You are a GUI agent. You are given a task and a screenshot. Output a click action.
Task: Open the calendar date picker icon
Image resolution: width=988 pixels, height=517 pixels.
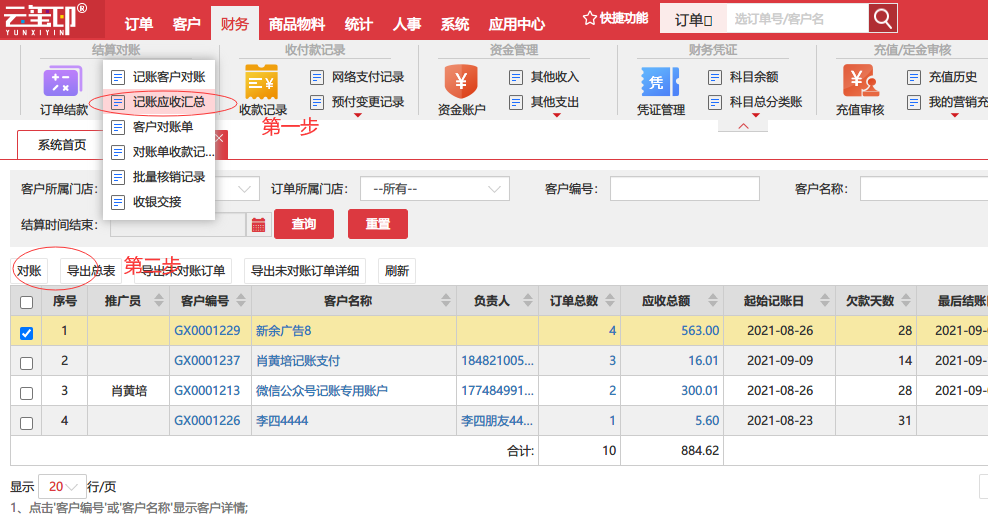[x=258, y=225]
